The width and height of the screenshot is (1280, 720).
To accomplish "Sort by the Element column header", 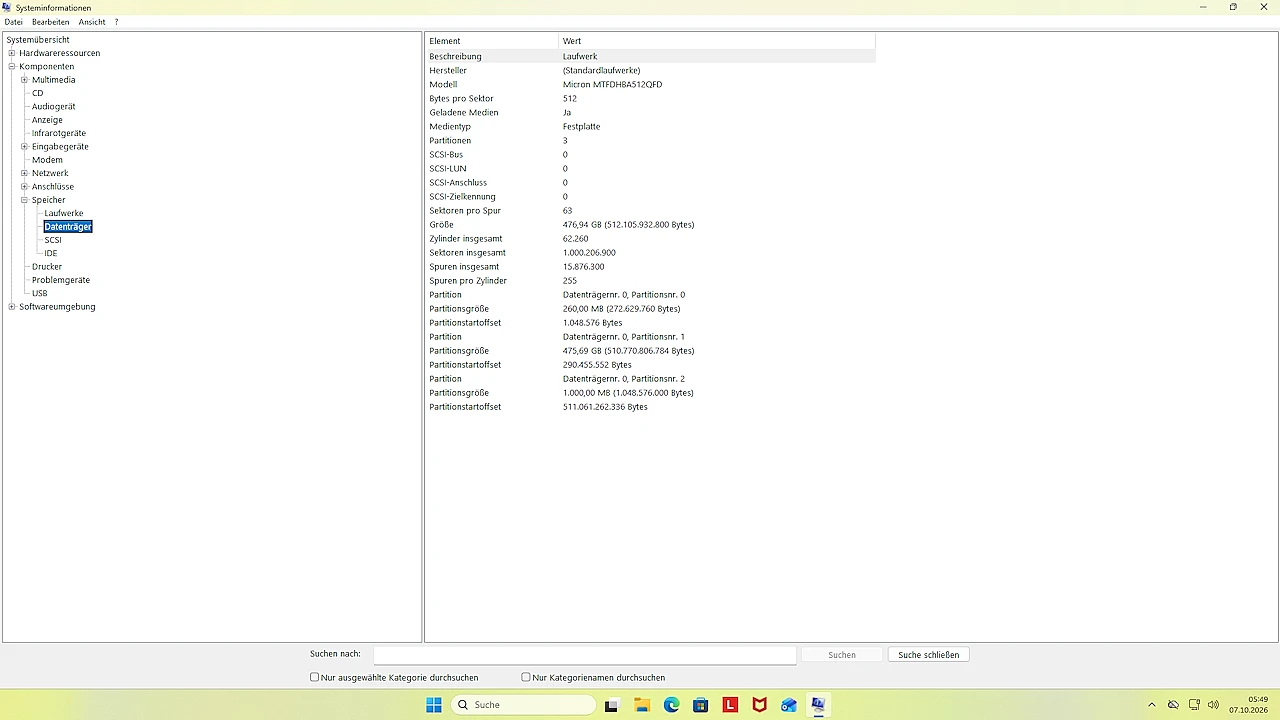I will pos(492,41).
